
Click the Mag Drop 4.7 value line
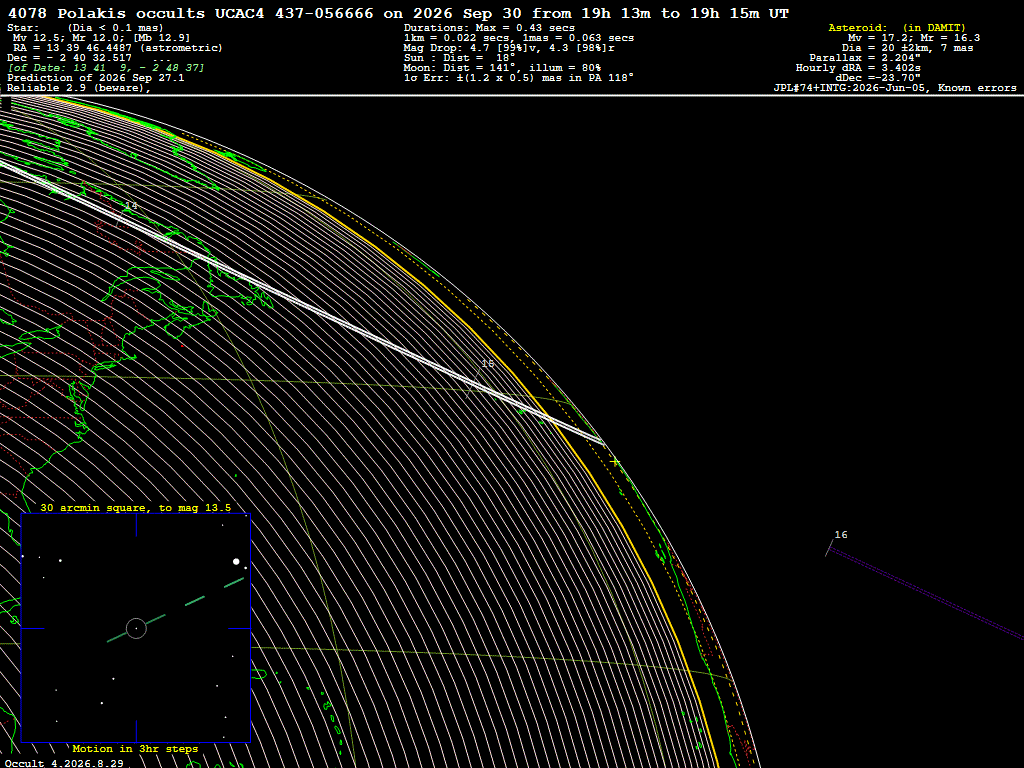[x=509, y=48]
